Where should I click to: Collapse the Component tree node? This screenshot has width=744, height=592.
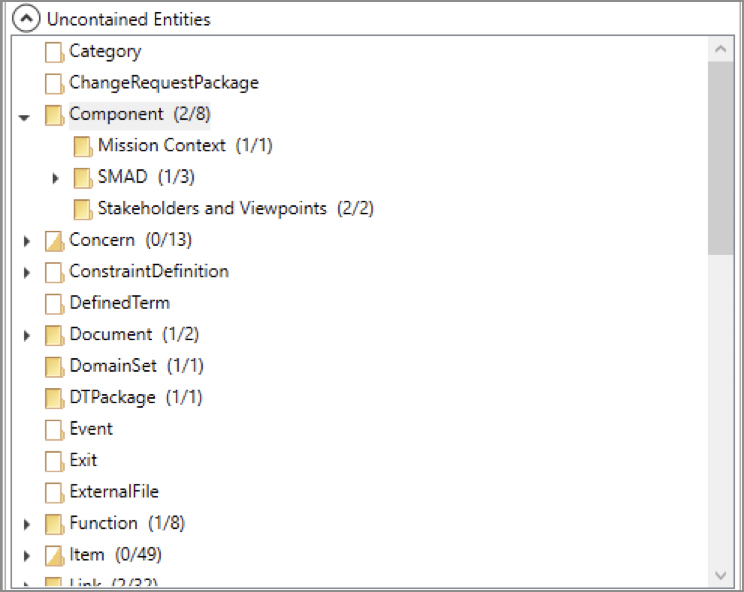pos(25,116)
